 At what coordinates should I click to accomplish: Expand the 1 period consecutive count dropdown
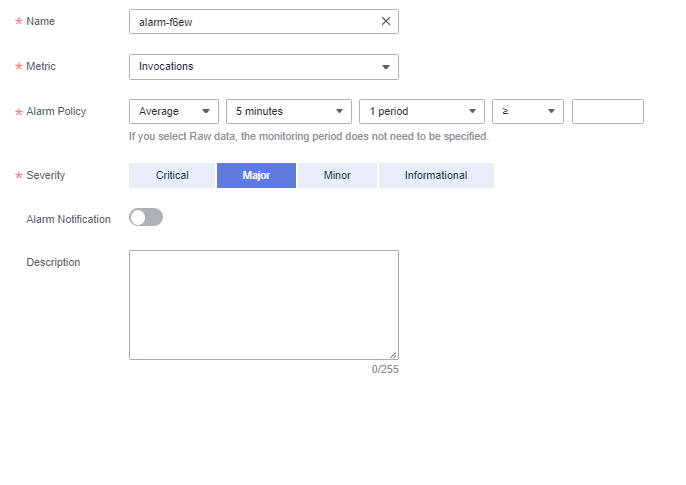(x=422, y=112)
